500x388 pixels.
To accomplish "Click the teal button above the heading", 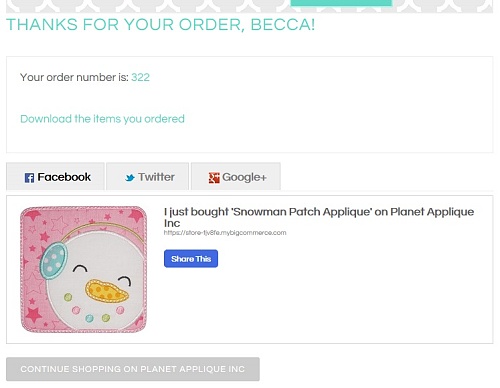I will (x=341, y=3).
